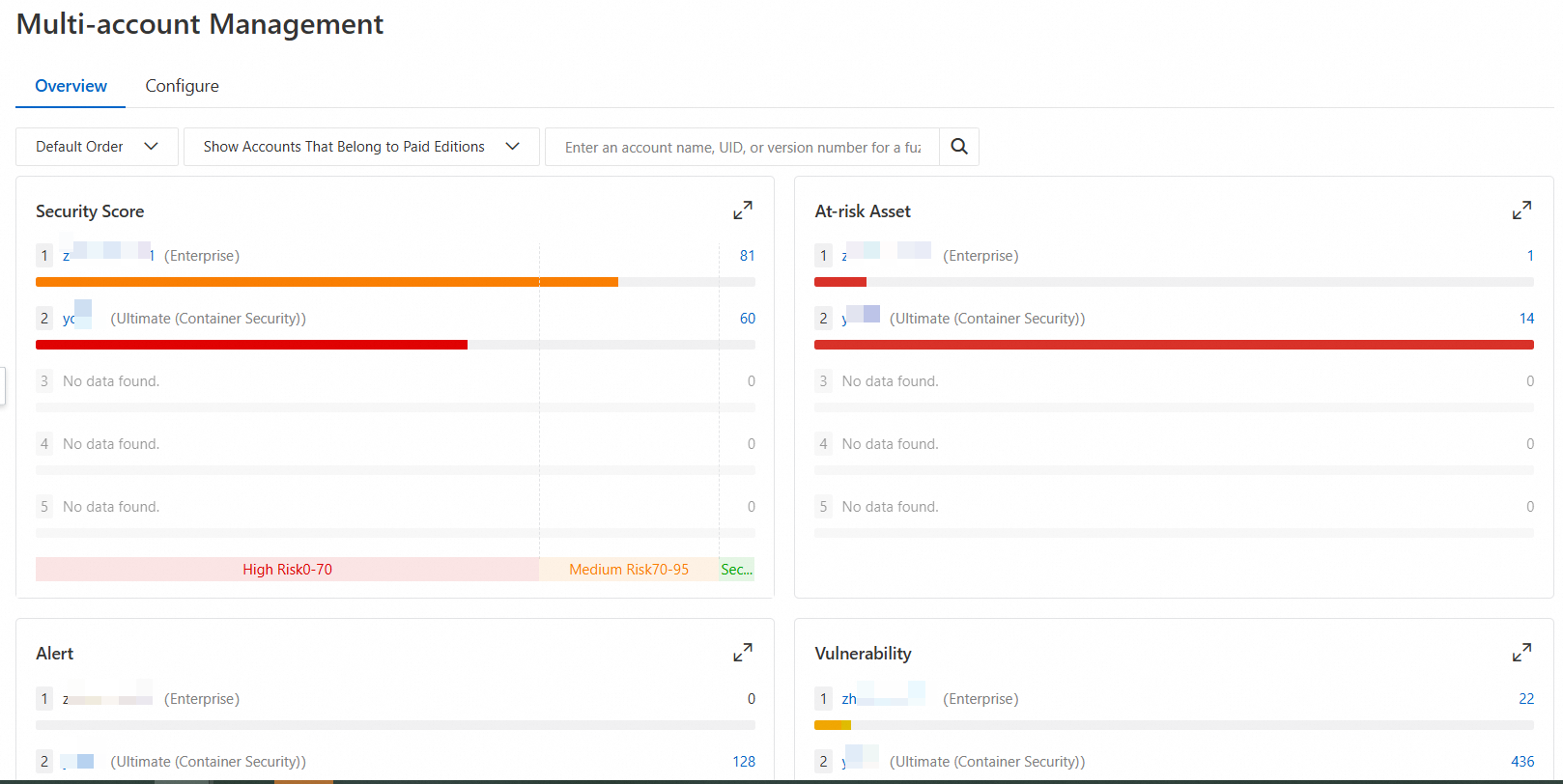Click rank 4 'No data found.' in Security Score
This screenshot has height=784, width=1563.
(x=111, y=444)
